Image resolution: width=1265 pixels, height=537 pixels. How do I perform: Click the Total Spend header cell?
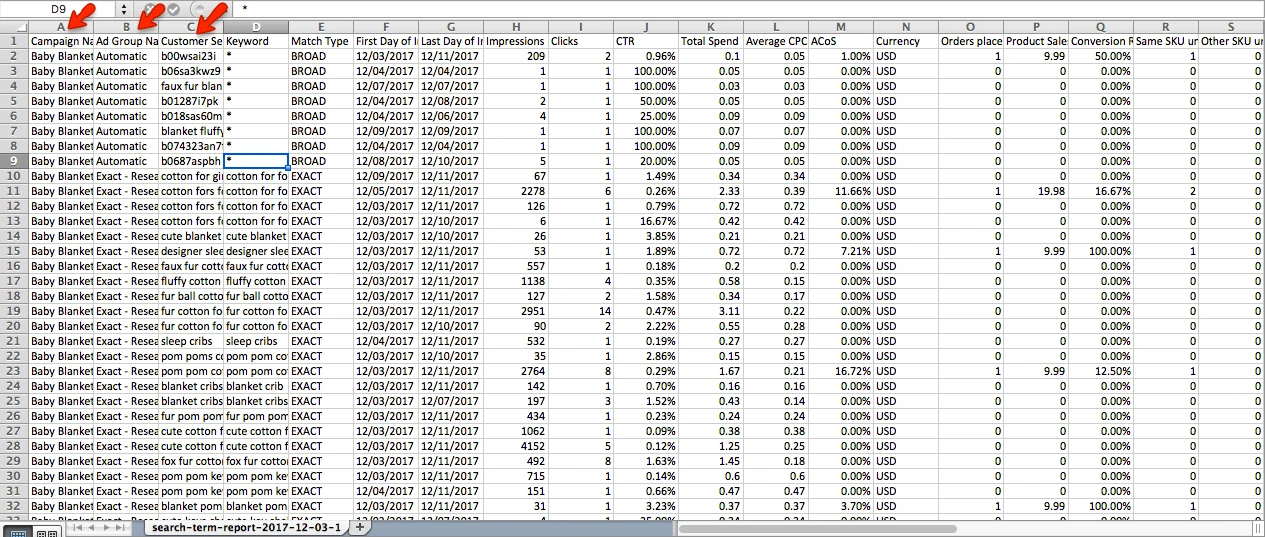(x=711, y=41)
